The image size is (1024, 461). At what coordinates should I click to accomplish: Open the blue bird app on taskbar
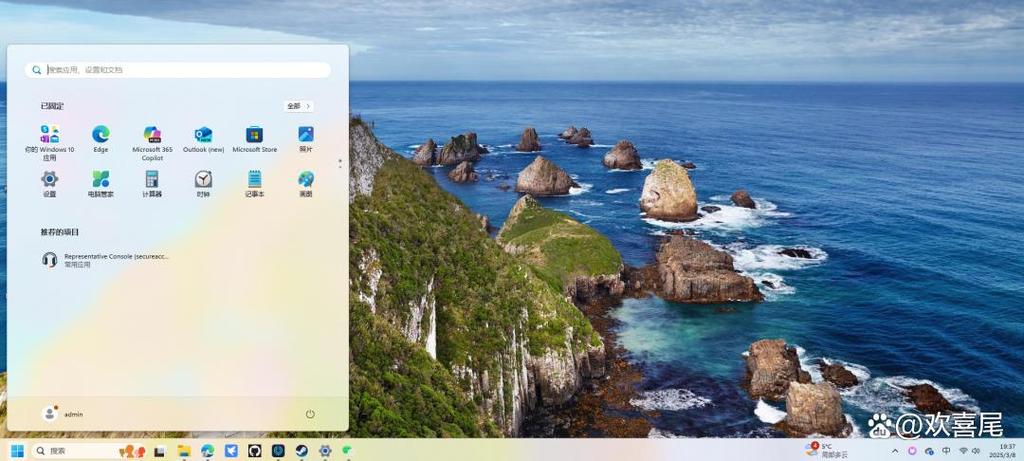tap(231, 451)
